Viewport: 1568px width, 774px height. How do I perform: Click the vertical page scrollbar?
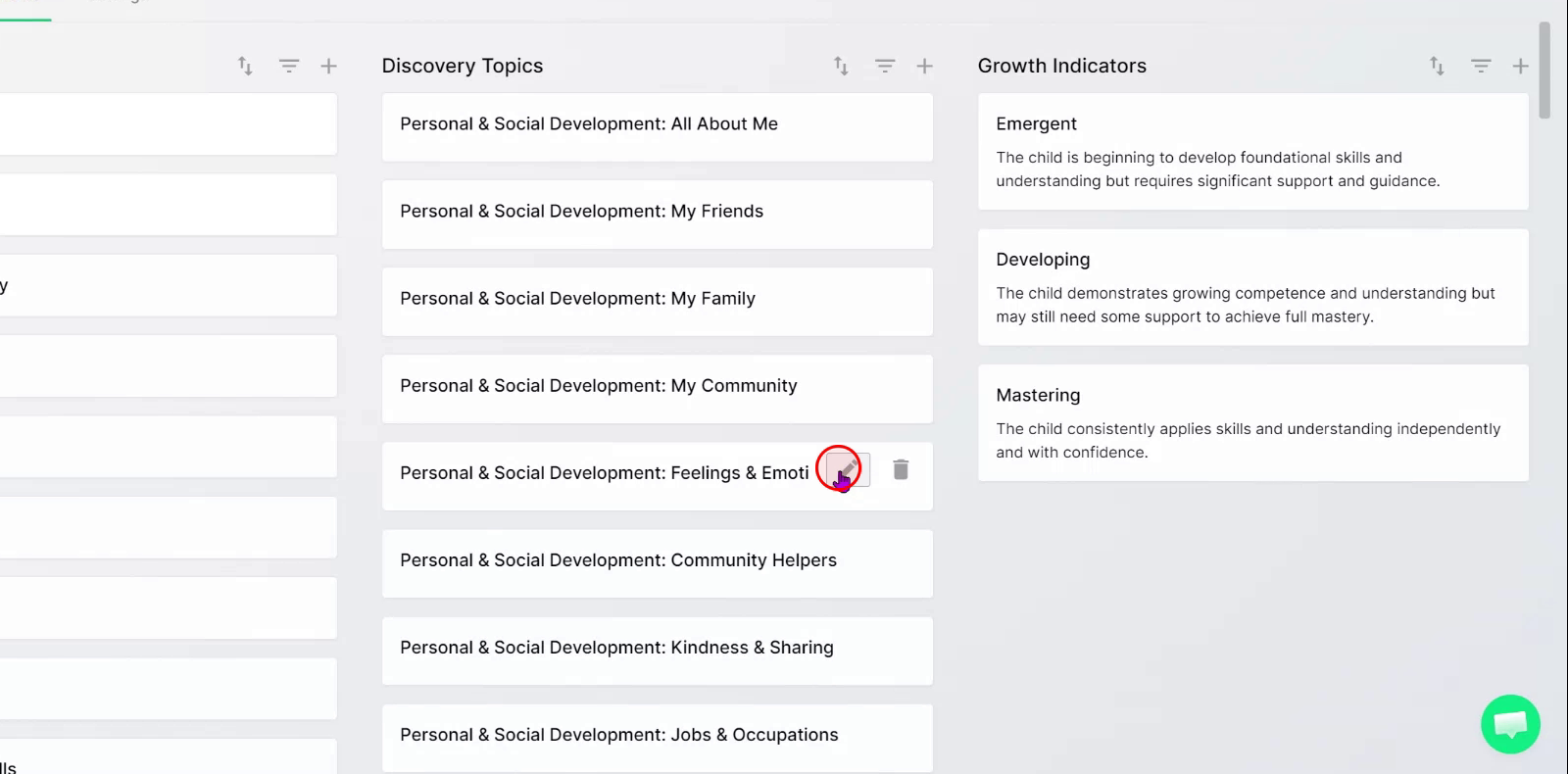point(1544,71)
